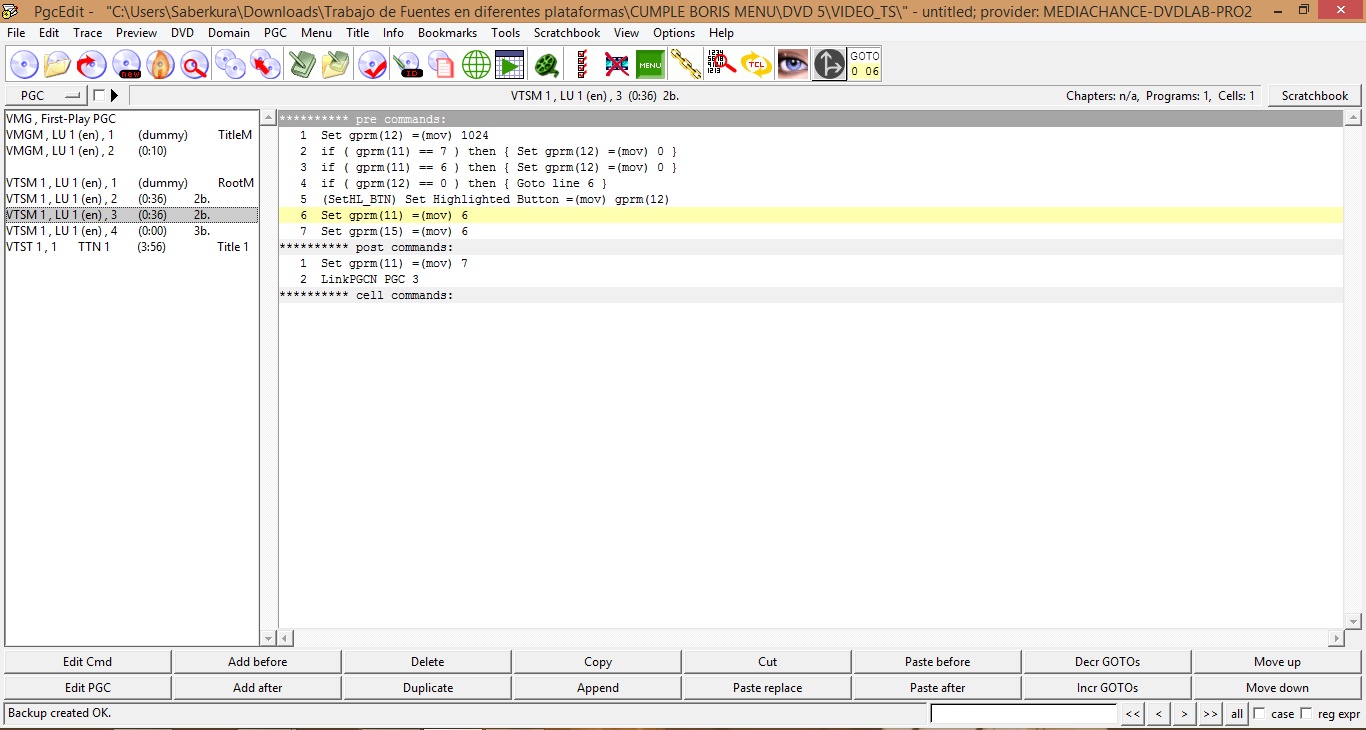Click the magnifier disc search icon
1366x730 pixels.
194,65
